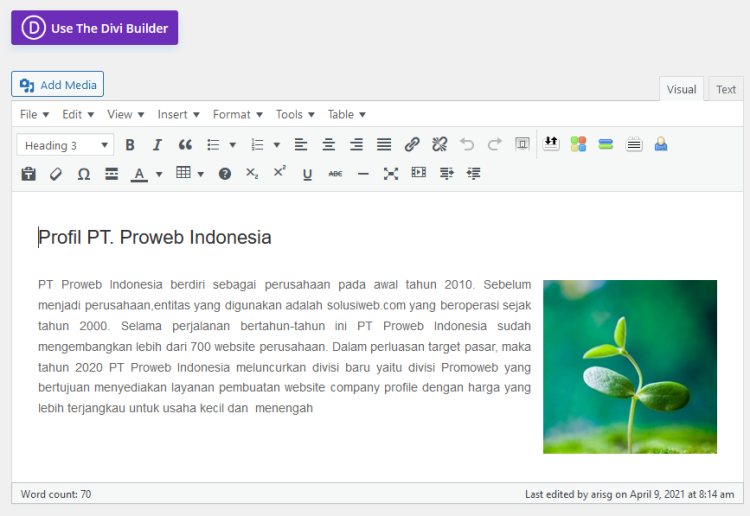This screenshot has width=750, height=516.
Task: Open keyboard shortcuts help question mark
Action: click(225, 174)
